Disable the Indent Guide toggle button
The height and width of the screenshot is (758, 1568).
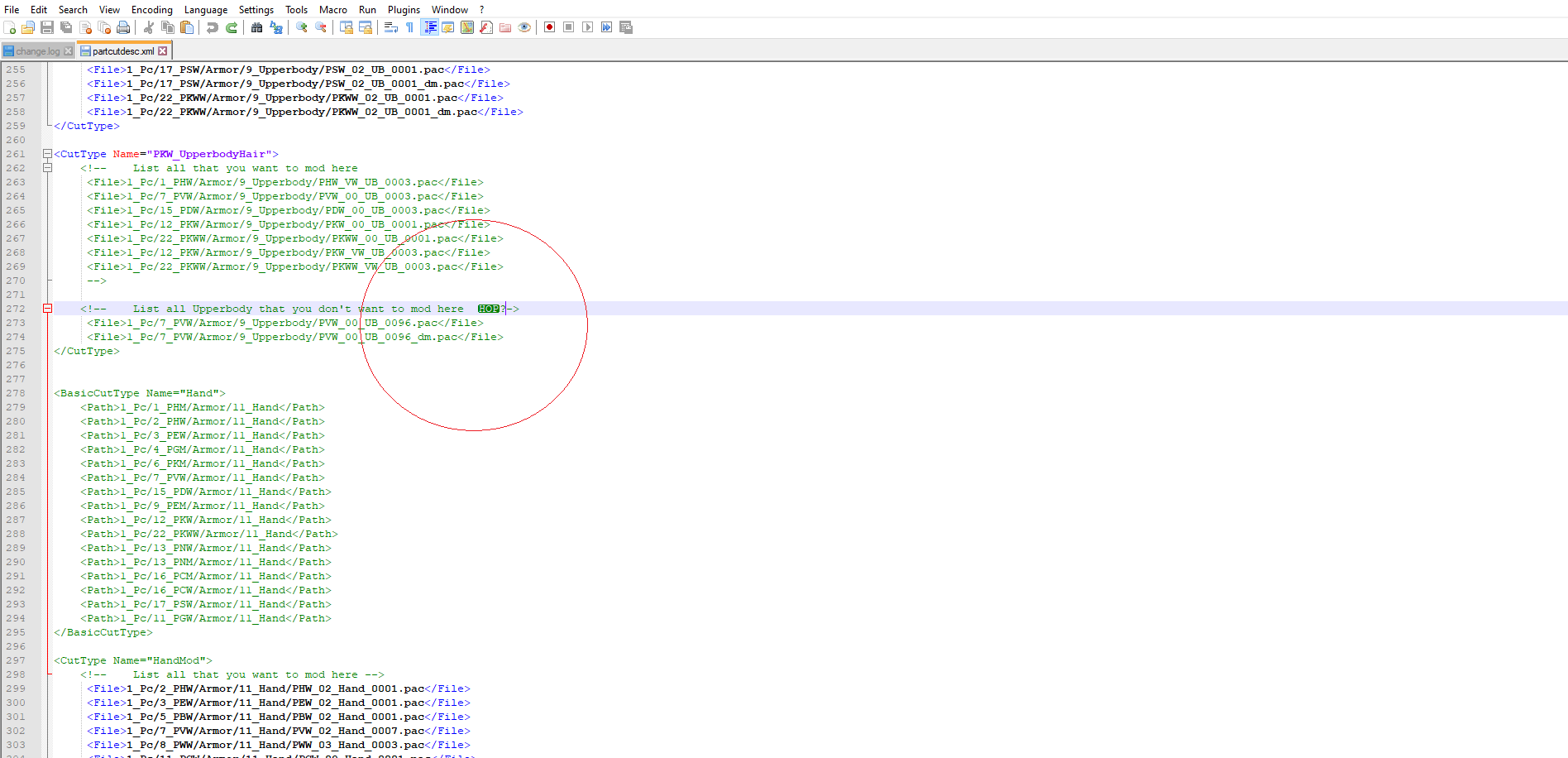430,27
